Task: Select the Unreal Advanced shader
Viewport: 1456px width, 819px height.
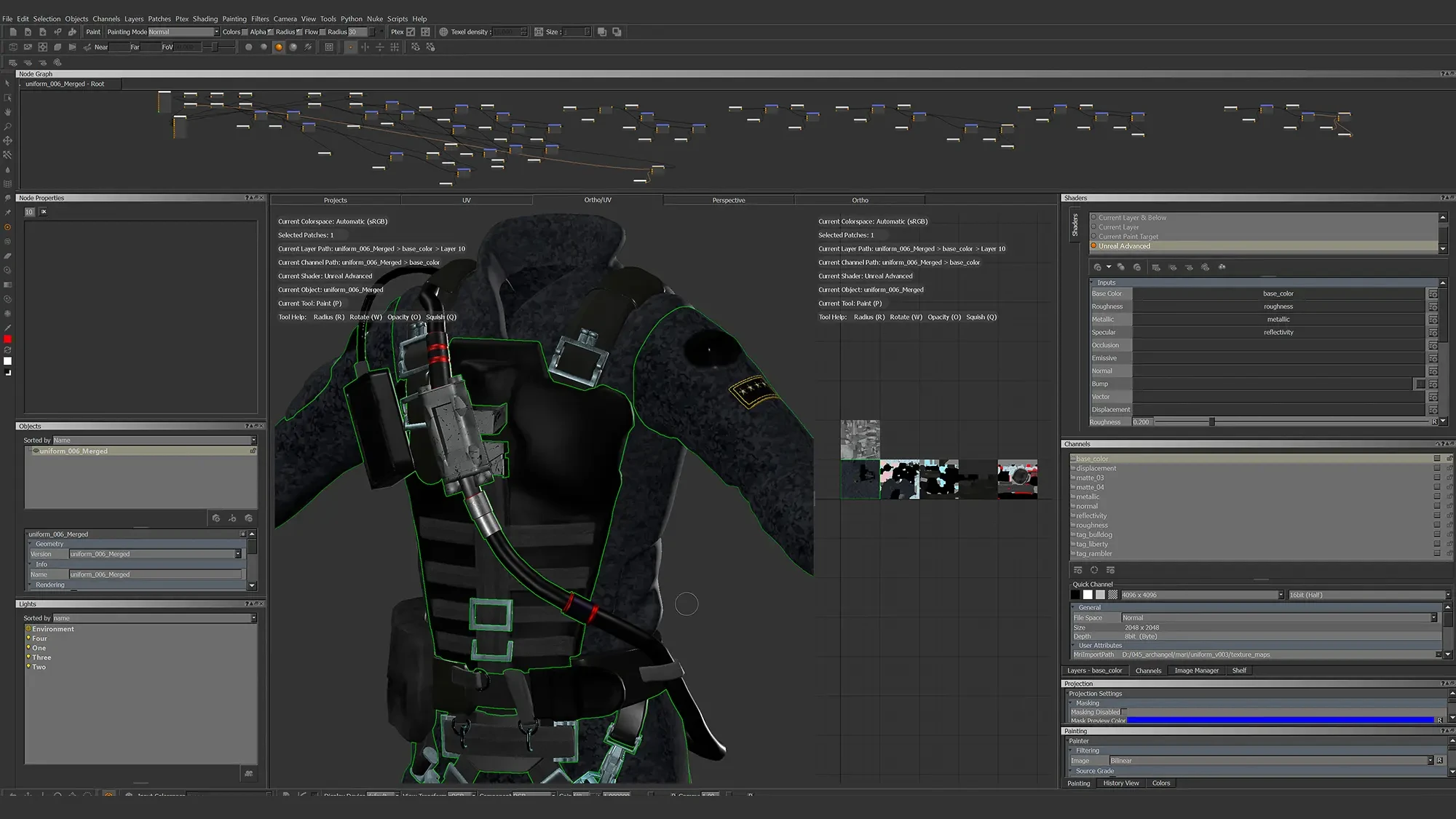Action: 1264,246
